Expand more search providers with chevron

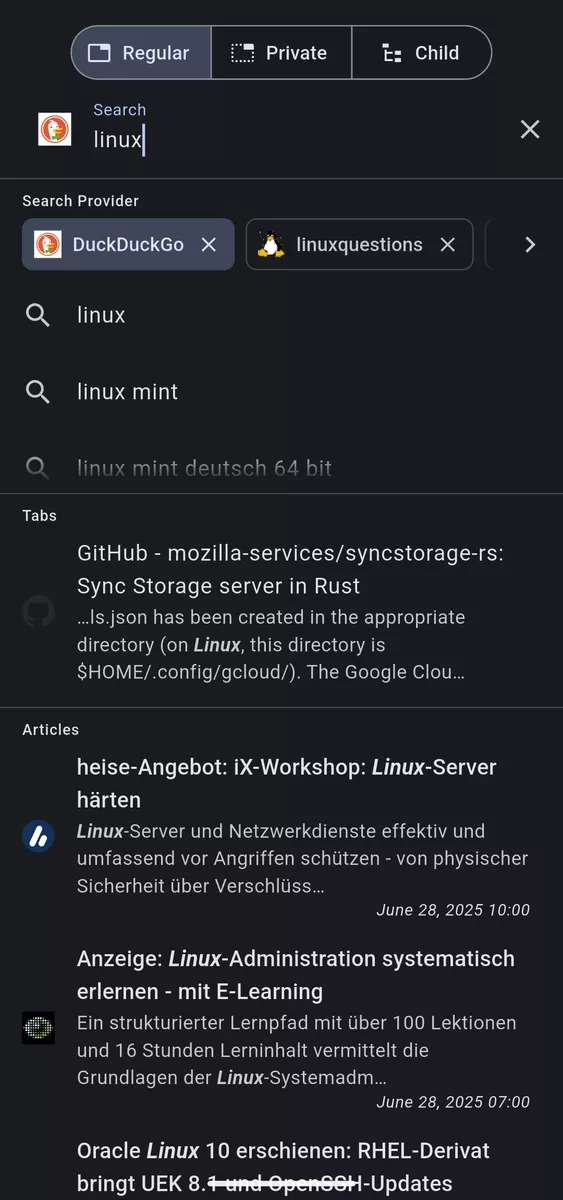click(530, 245)
